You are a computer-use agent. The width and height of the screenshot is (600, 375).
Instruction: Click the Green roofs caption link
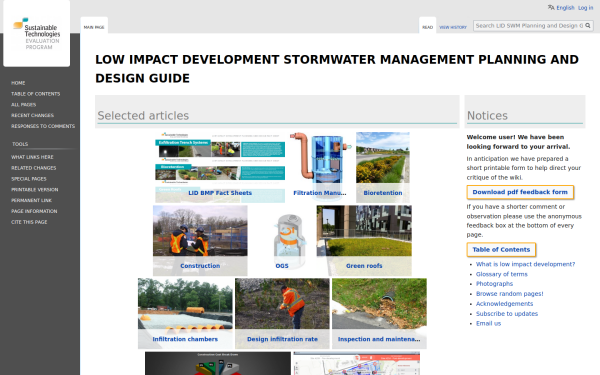[x=364, y=266]
